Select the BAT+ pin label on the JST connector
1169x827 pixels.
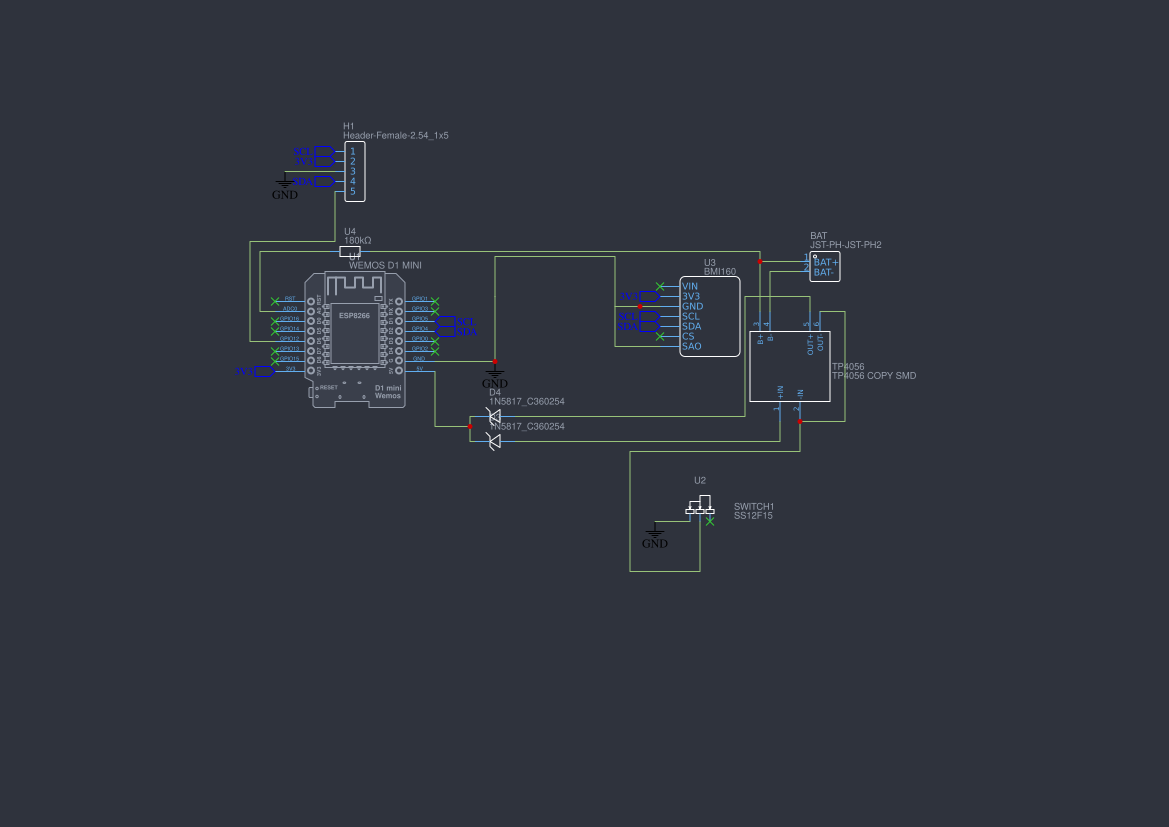pyautogui.click(x=826, y=263)
